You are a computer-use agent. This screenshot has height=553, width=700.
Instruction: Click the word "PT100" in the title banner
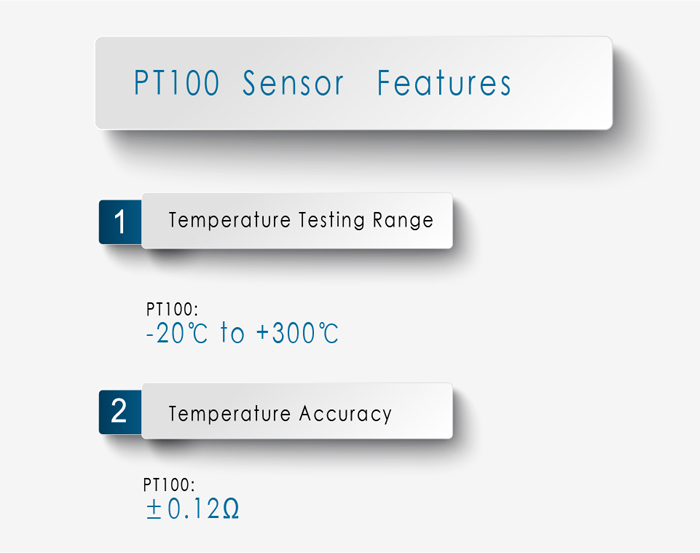pyautogui.click(x=176, y=84)
